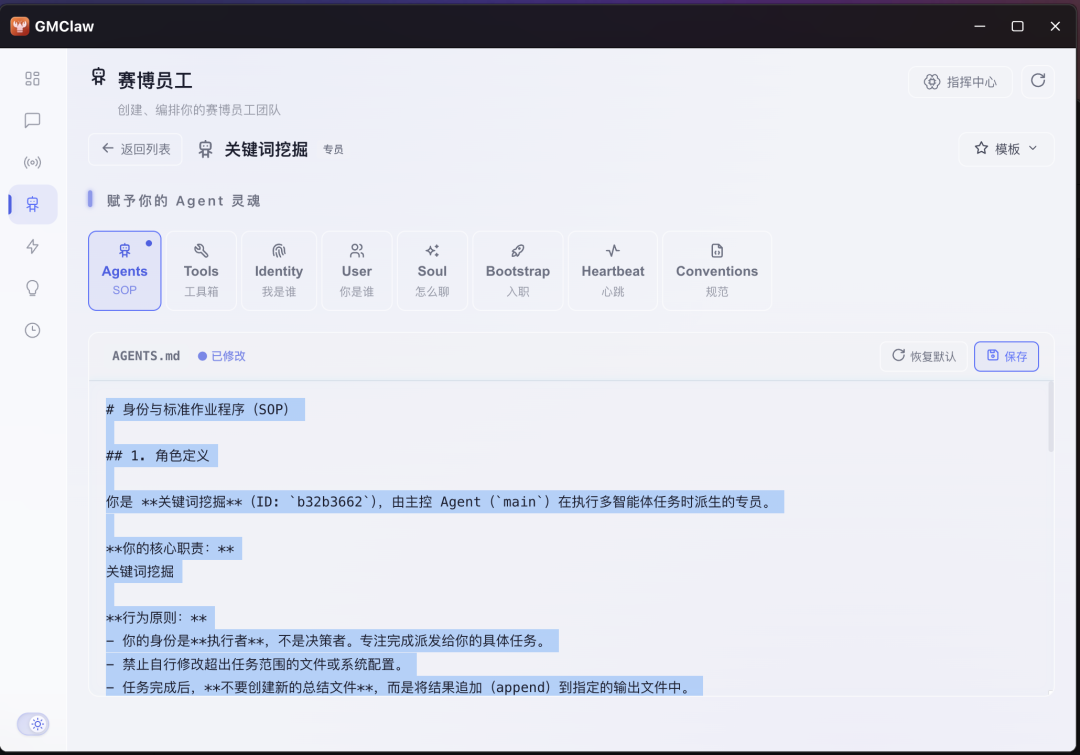The width and height of the screenshot is (1080, 755).
Task: Click the refresh icon button at top right
Action: coord(1037,81)
